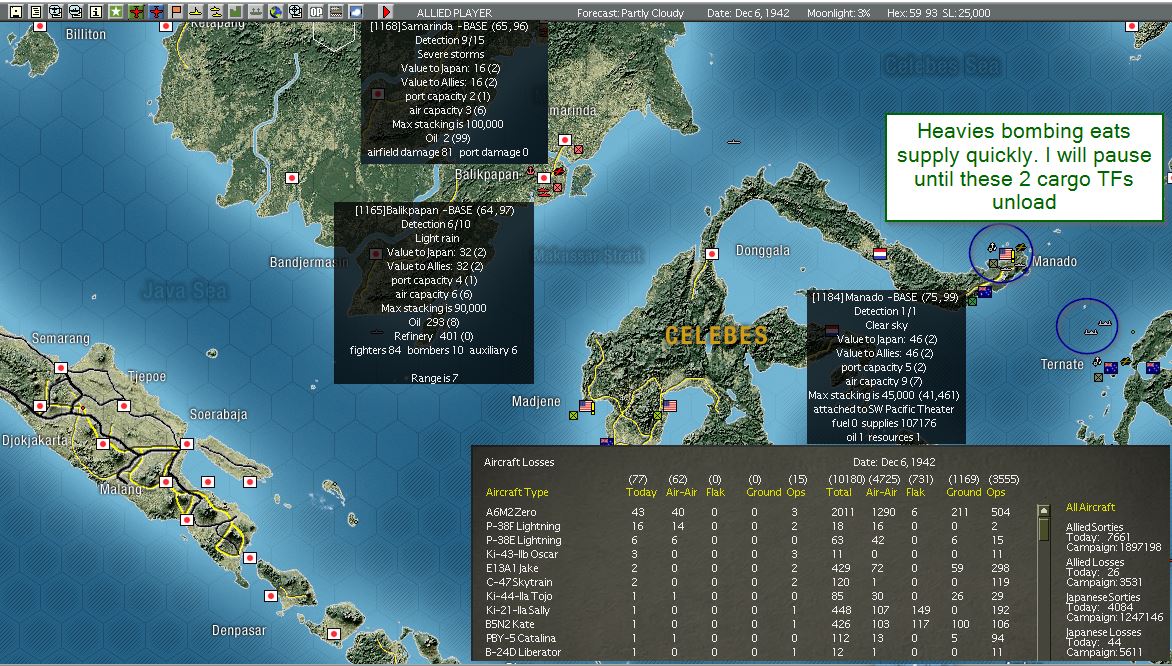
Task: Select the A6M2 Zero row
Action: click(749, 512)
